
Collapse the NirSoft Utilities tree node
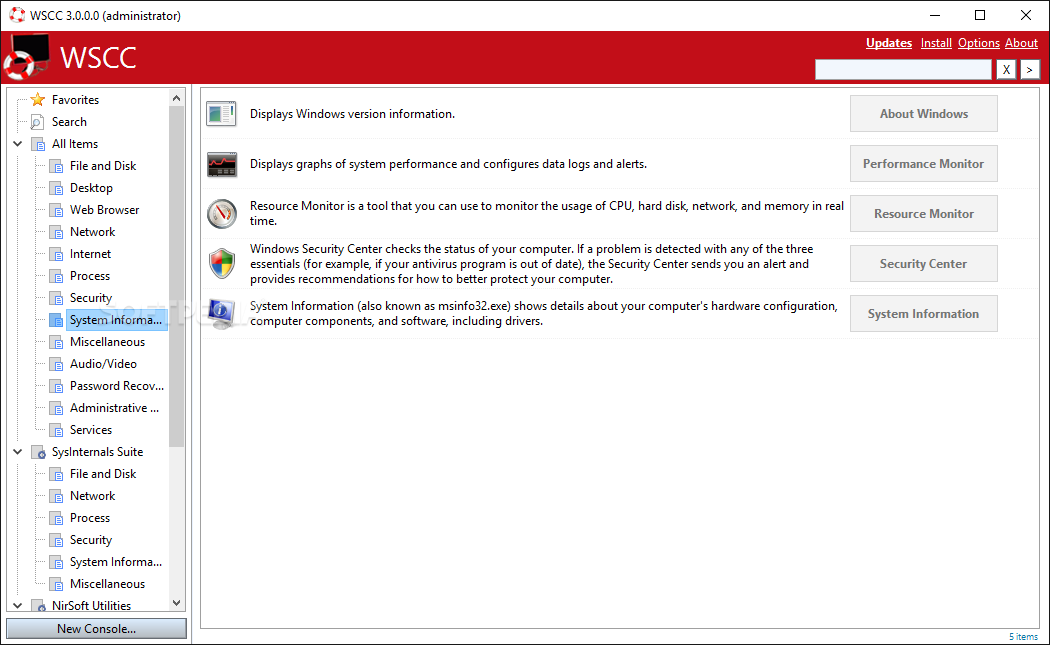[17, 605]
